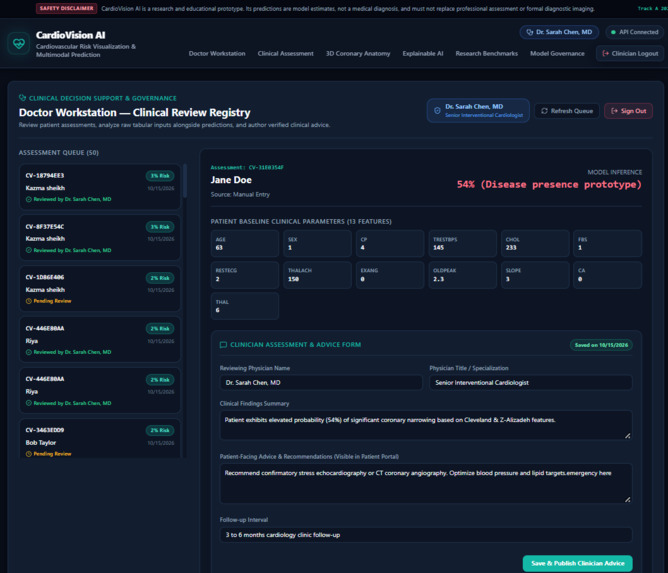Select queue entry CV-18794EE3

[x=100, y=187]
